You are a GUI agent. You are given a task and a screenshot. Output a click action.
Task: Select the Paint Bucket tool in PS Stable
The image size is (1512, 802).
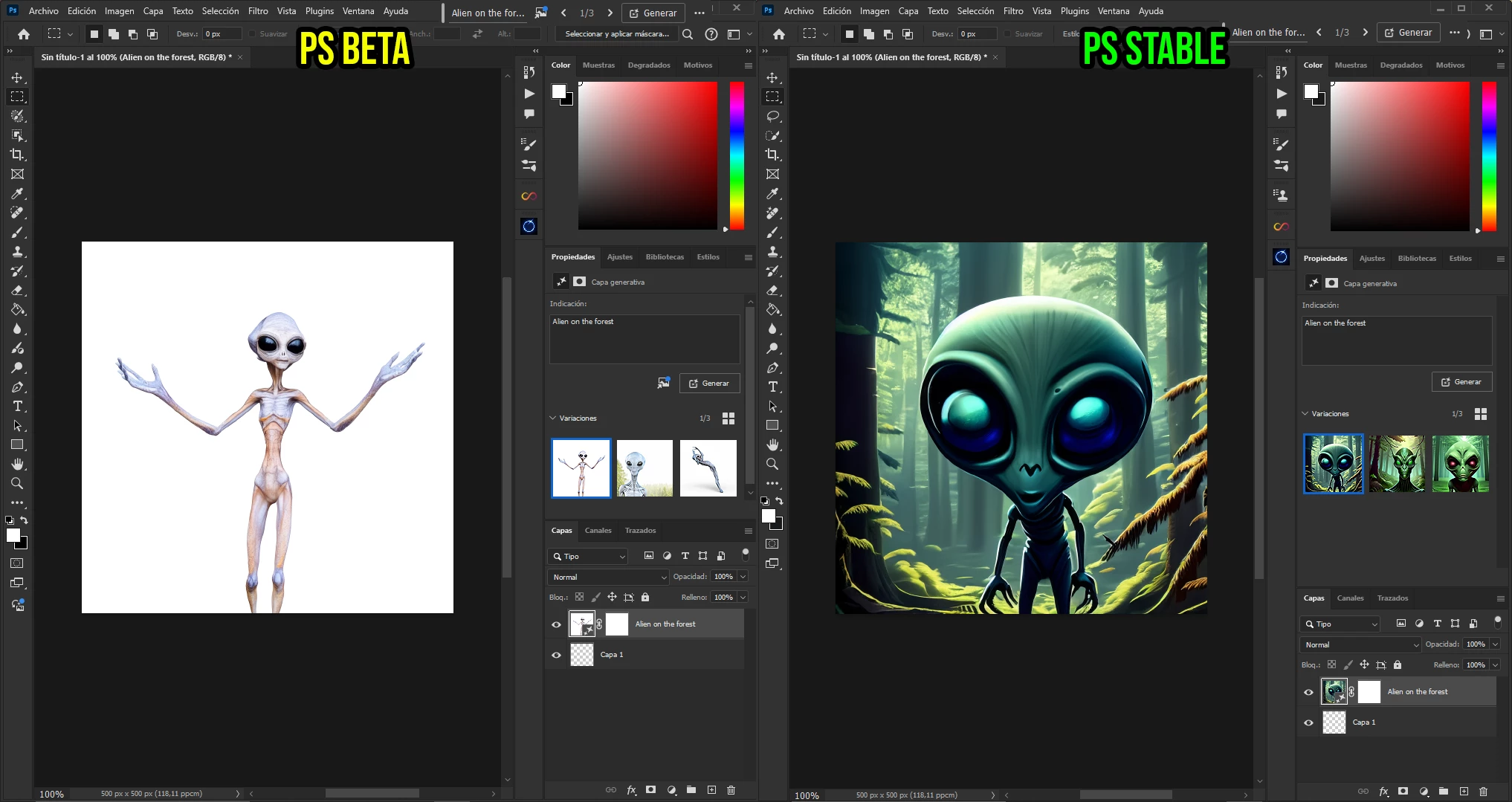pos(772,309)
